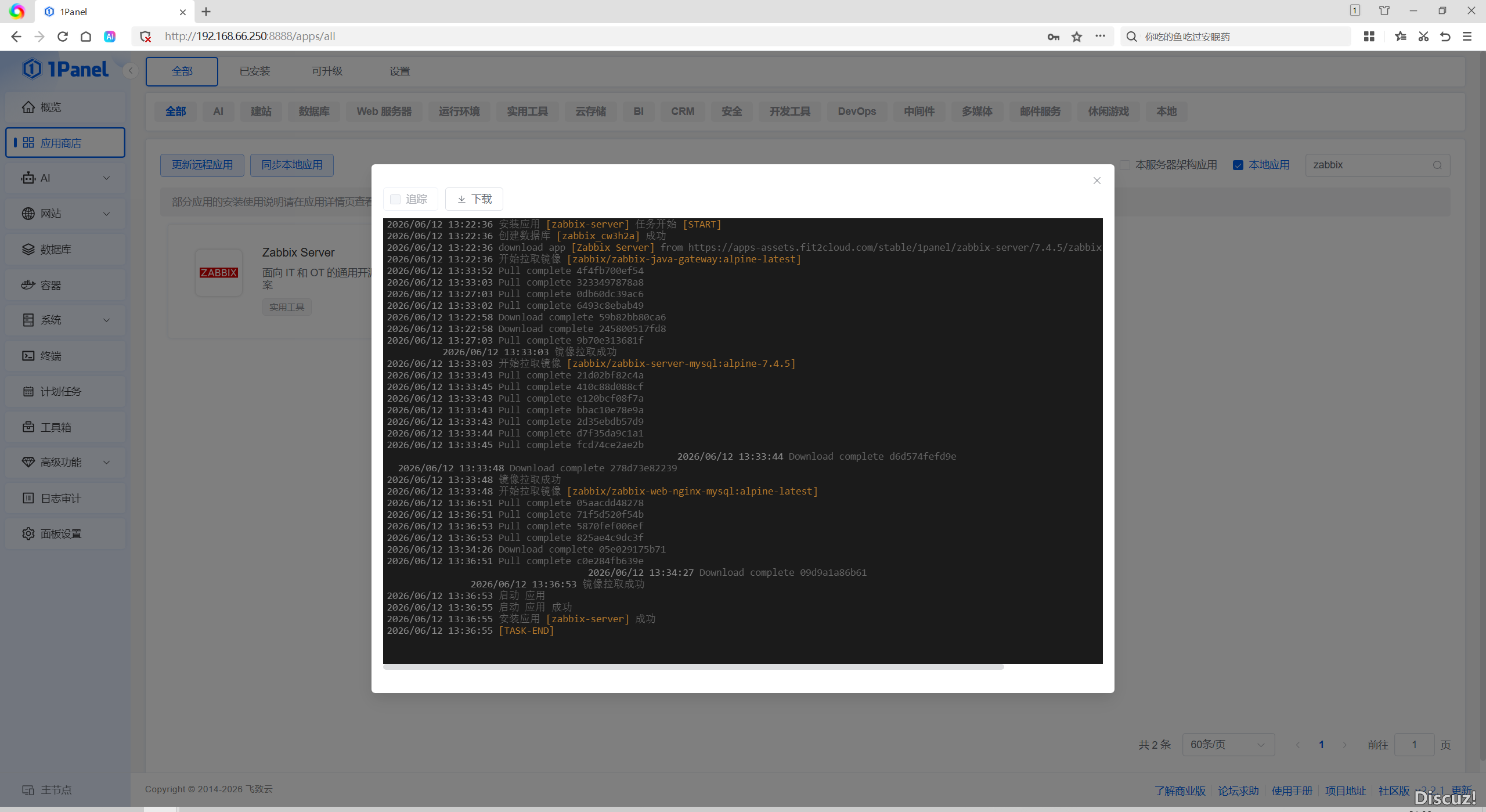
Task: Filter apps by Web 服务器 category
Action: [x=384, y=111]
